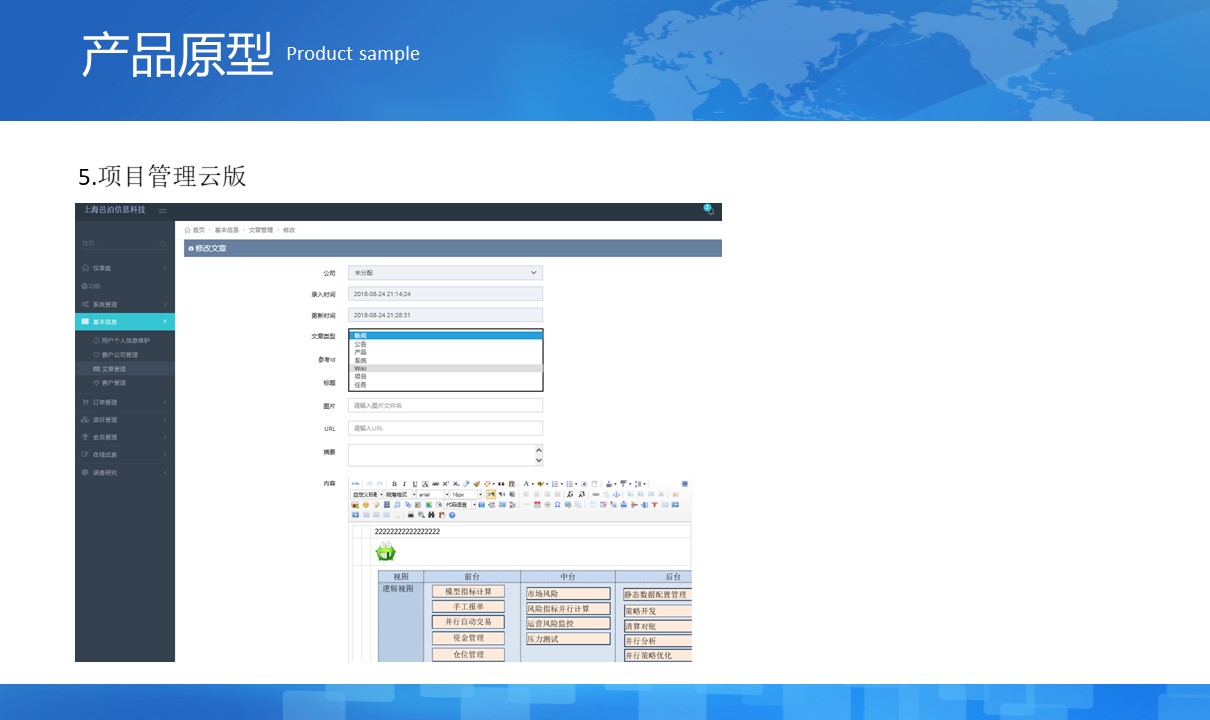Viewport: 1210px width, 720px height.
Task: Expand the 仪表盘 sidebar menu
Action: tap(125, 268)
